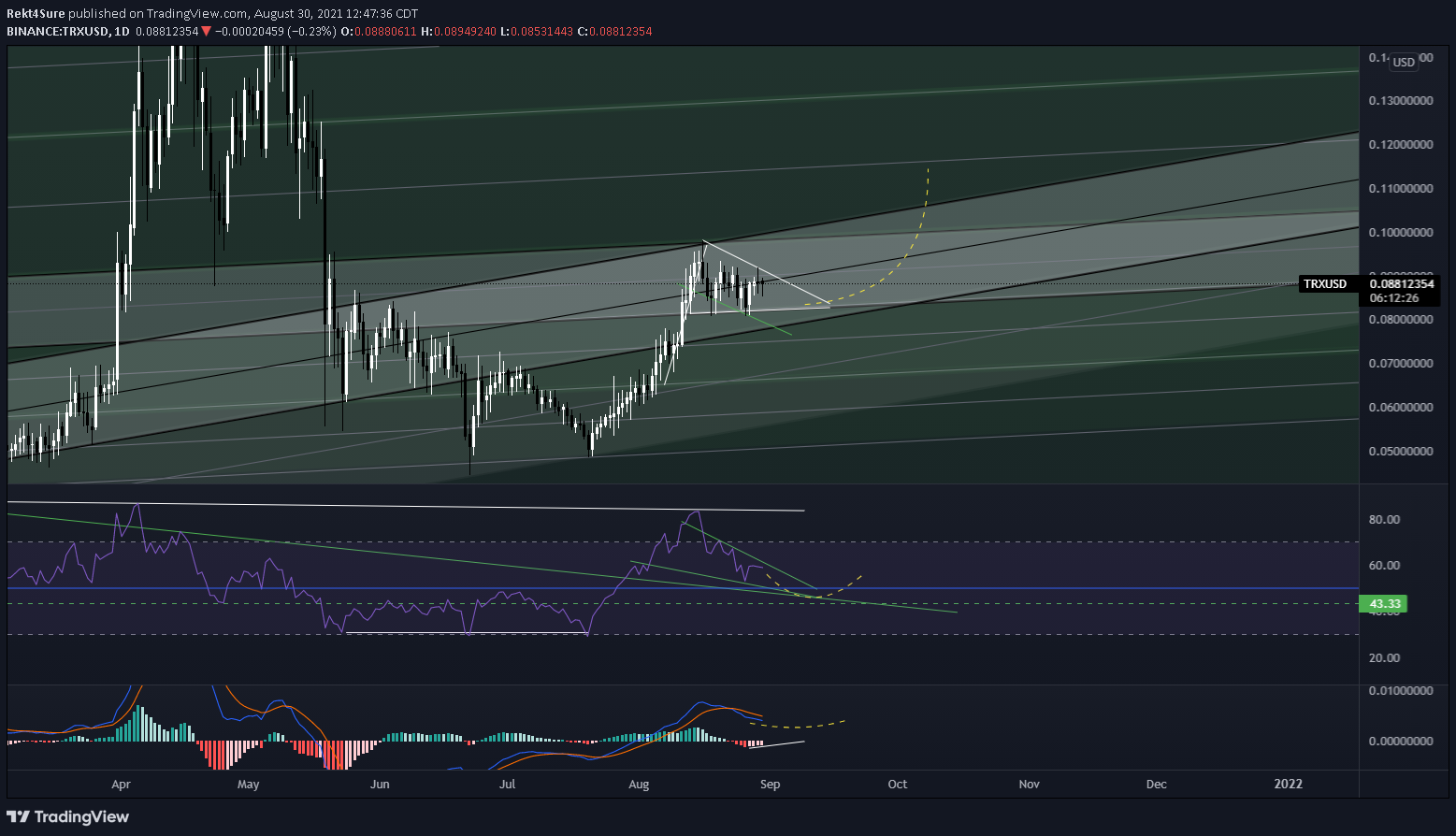Screen dimensions: 1456x836
Task: Click the Jun label on time axis
Action: (380, 785)
